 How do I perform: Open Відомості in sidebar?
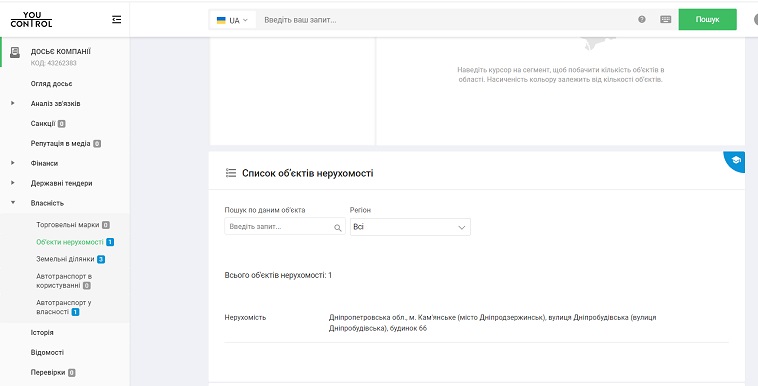[x=47, y=353]
